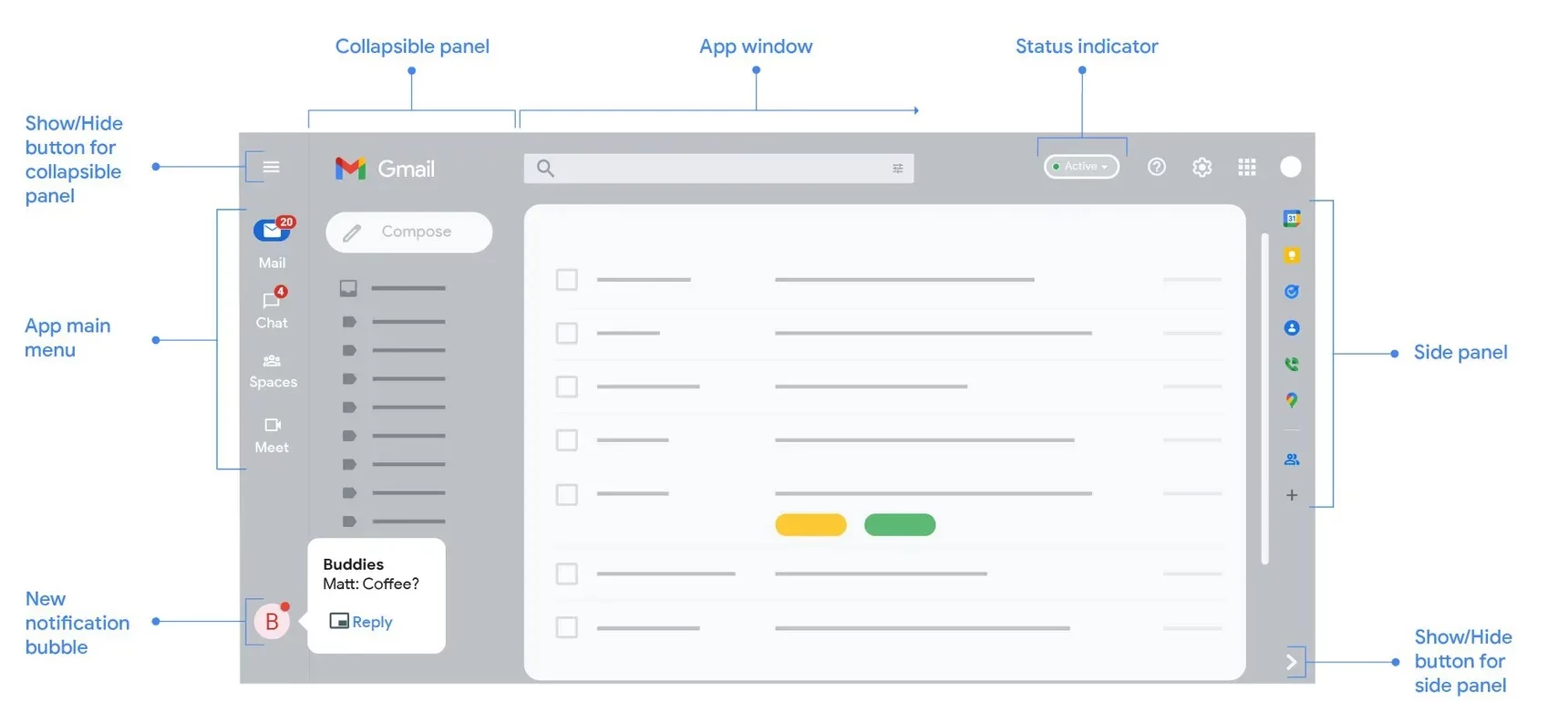The width and height of the screenshot is (1568, 723).
Task: Check the last email row checkbox
Action: [x=567, y=627]
